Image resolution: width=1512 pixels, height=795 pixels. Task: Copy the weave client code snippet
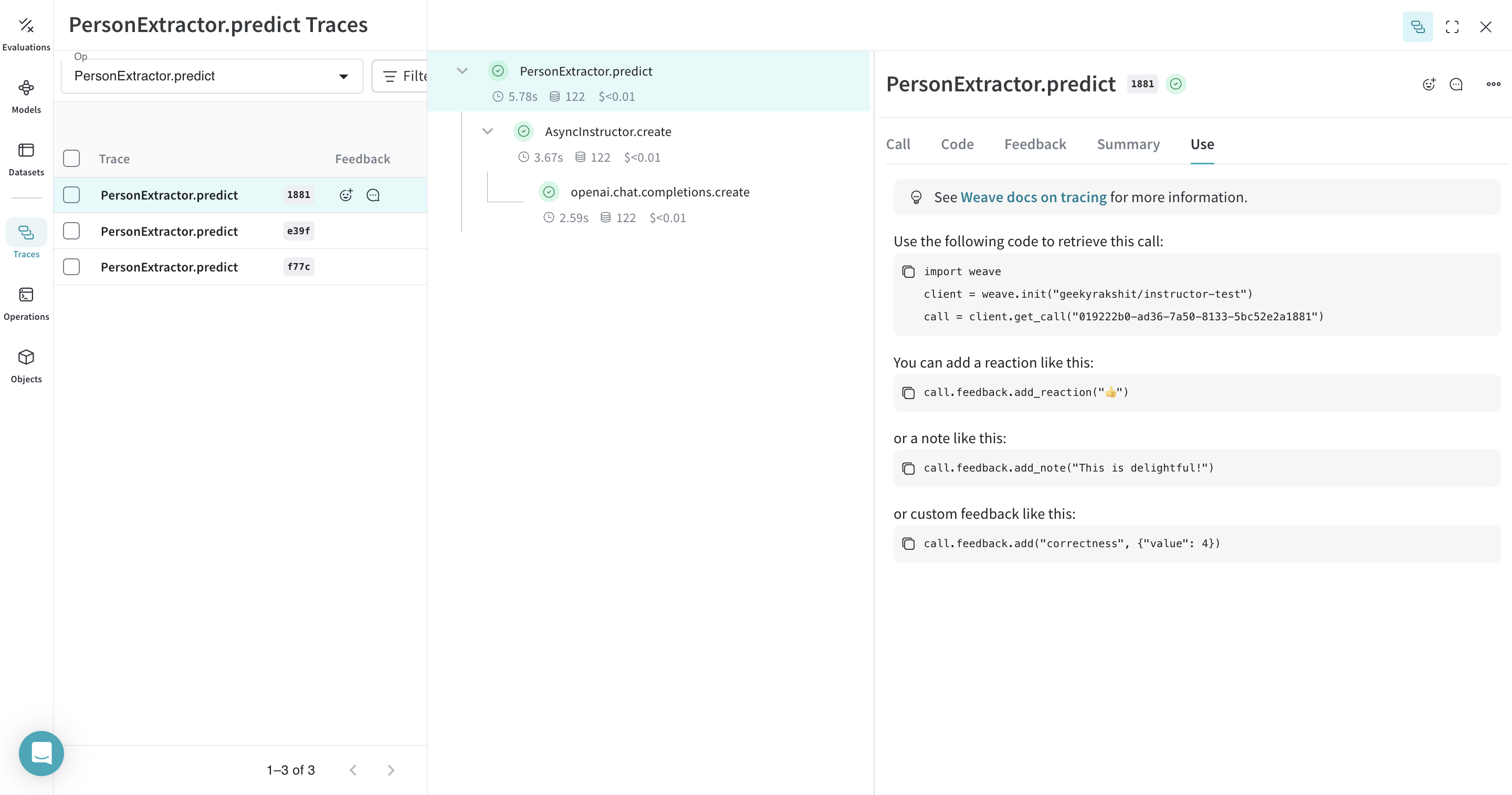909,272
